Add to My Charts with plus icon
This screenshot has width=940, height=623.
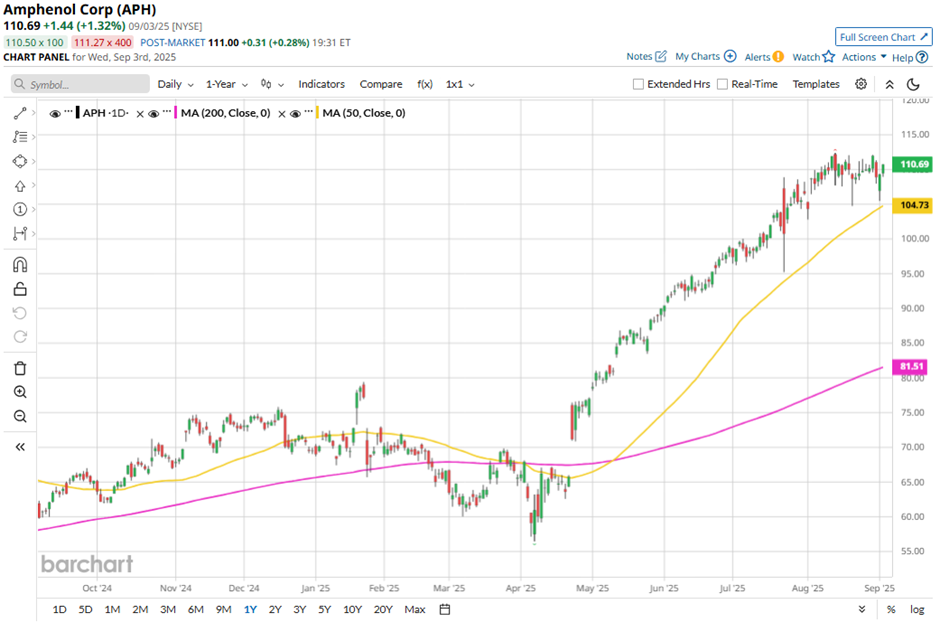[730, 56]
